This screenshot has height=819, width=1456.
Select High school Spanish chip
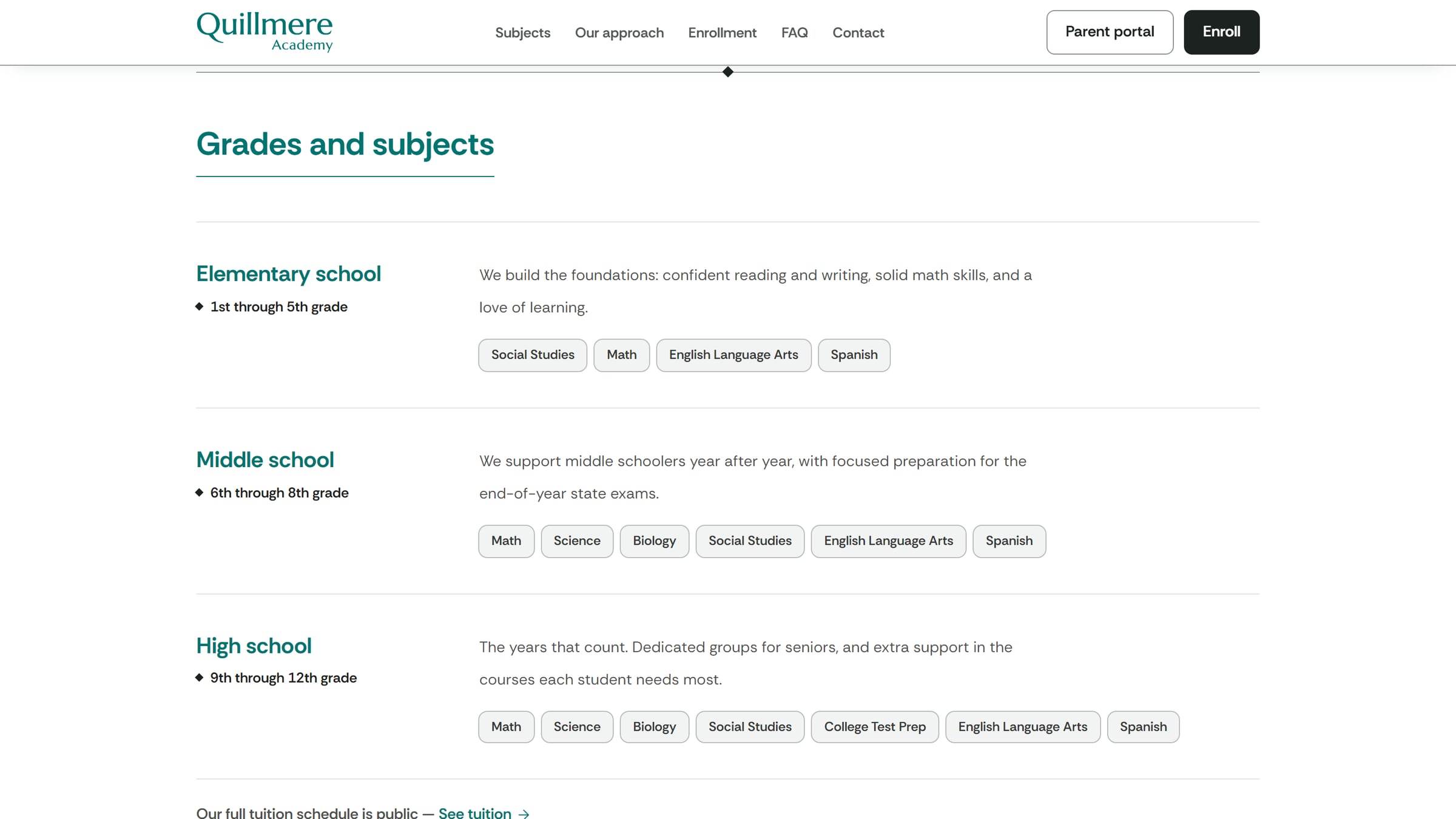coord(1143,727)
